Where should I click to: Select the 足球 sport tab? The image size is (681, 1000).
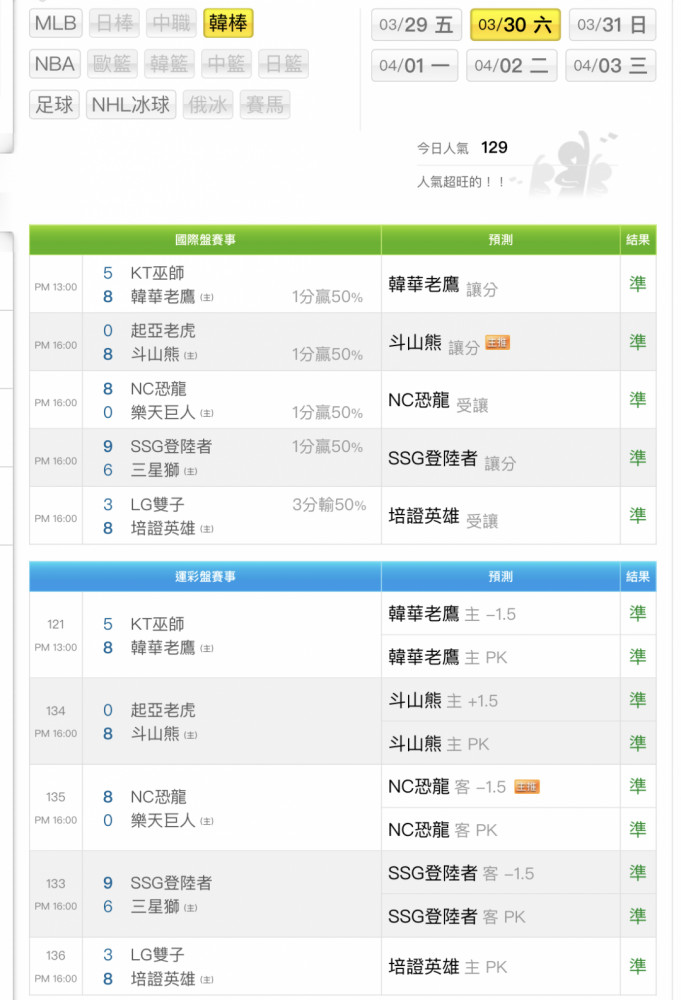54,105
